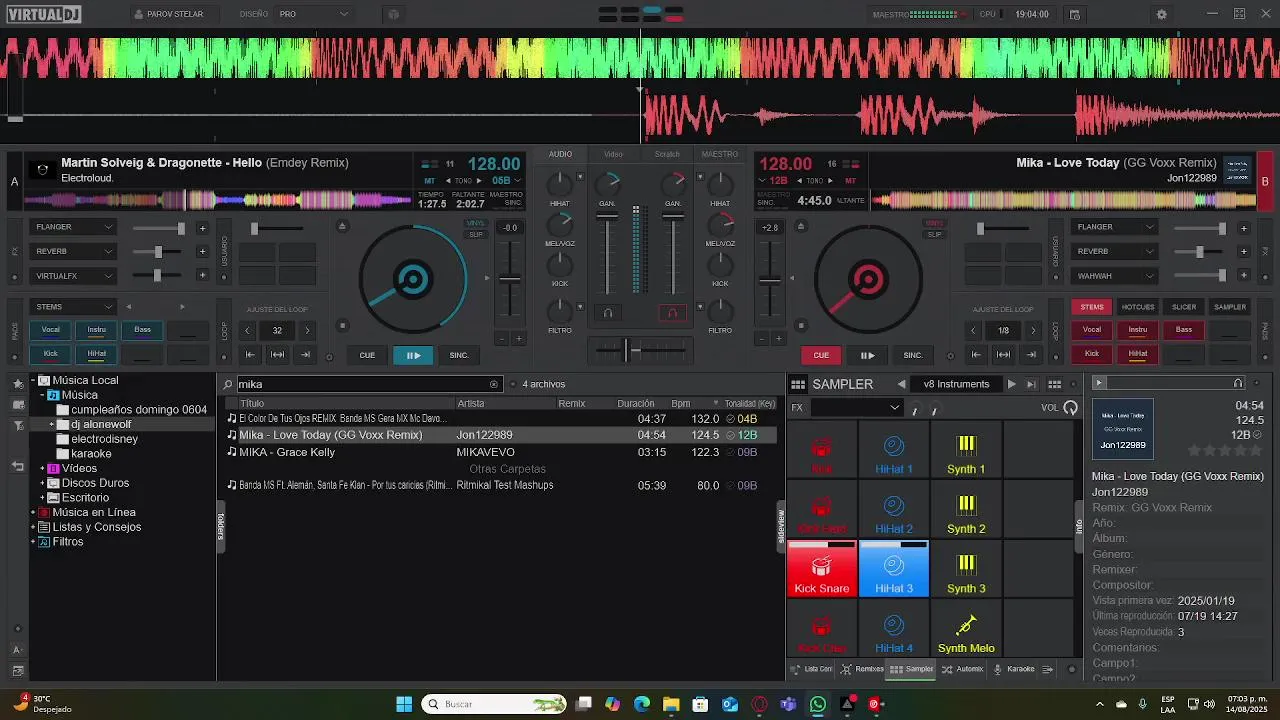
Task: Select the HOTCUES pad tab on deck B
Action: pos(1138,307)
